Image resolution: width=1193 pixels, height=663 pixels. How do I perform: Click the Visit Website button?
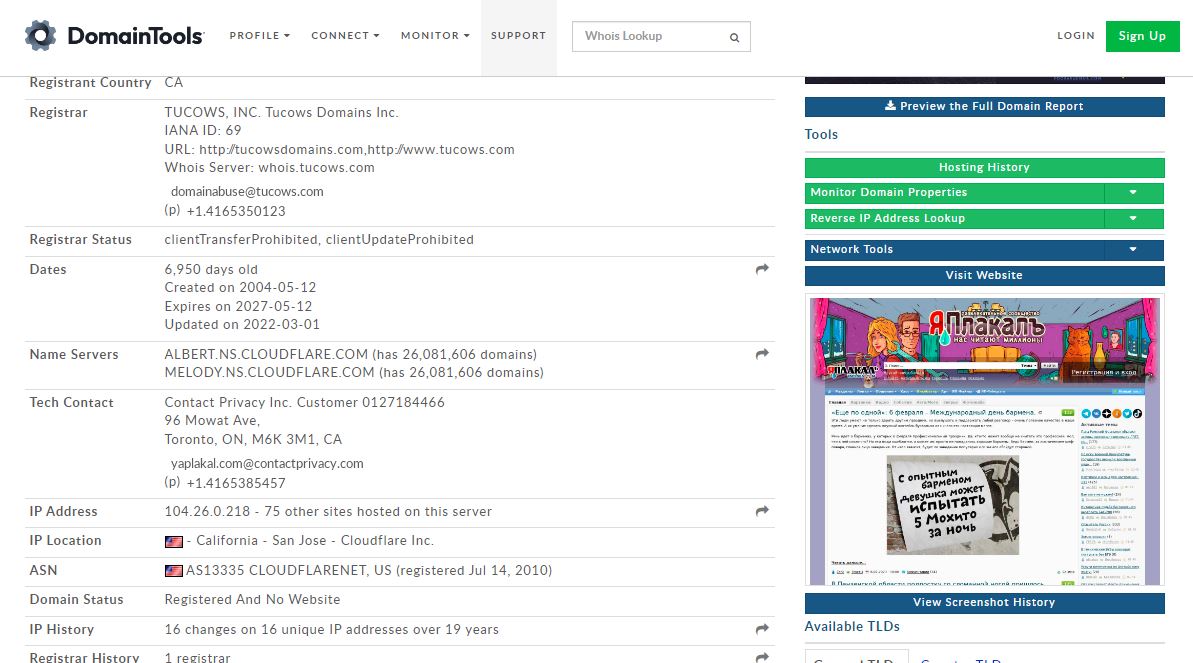(985, 276)
